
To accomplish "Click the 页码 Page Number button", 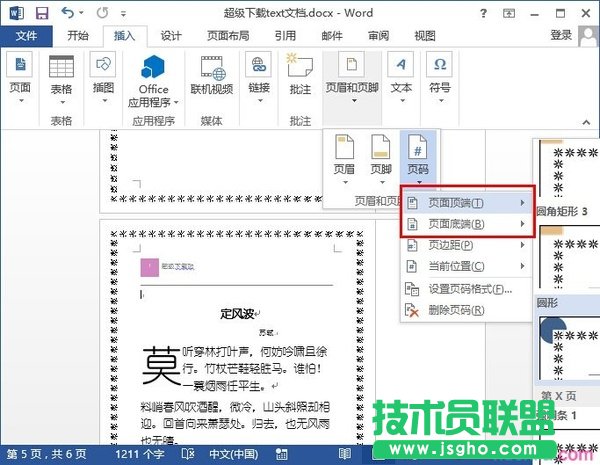I will (x=418, y=158).
